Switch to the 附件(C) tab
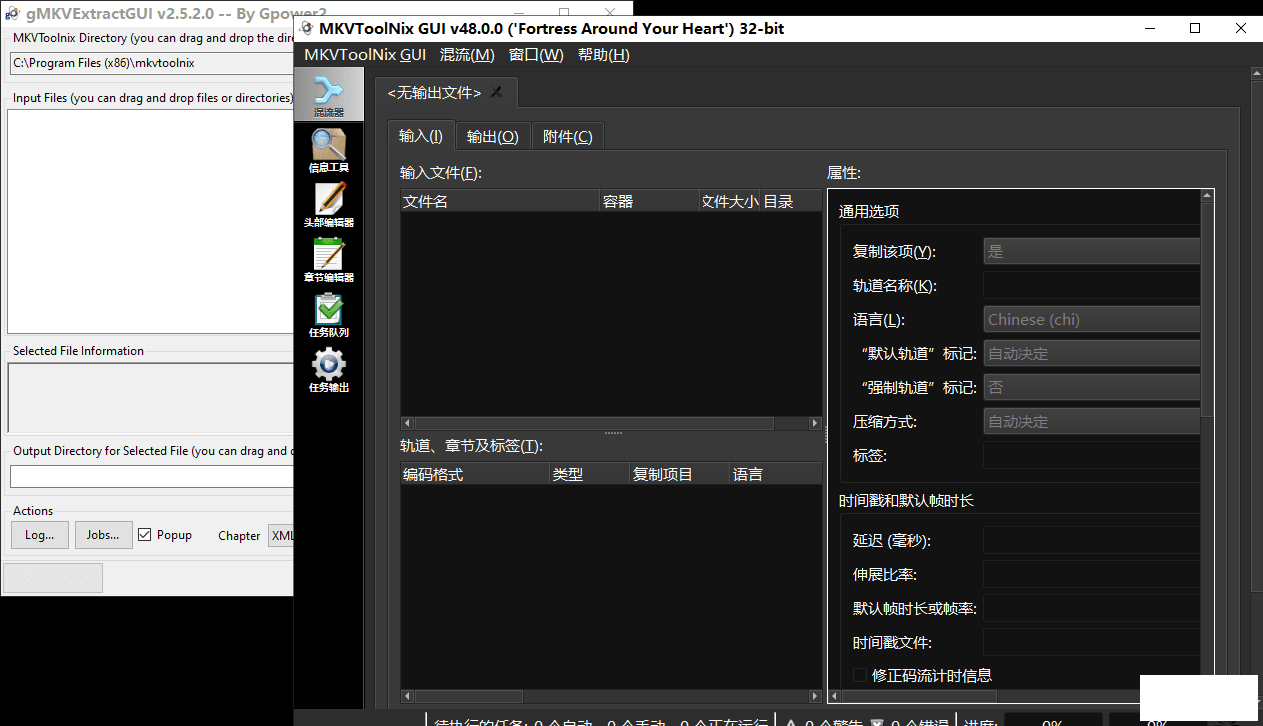Image resolution: width=1263 pixels, height=726 pixels. pyautogui.click(x=568, y=137)
